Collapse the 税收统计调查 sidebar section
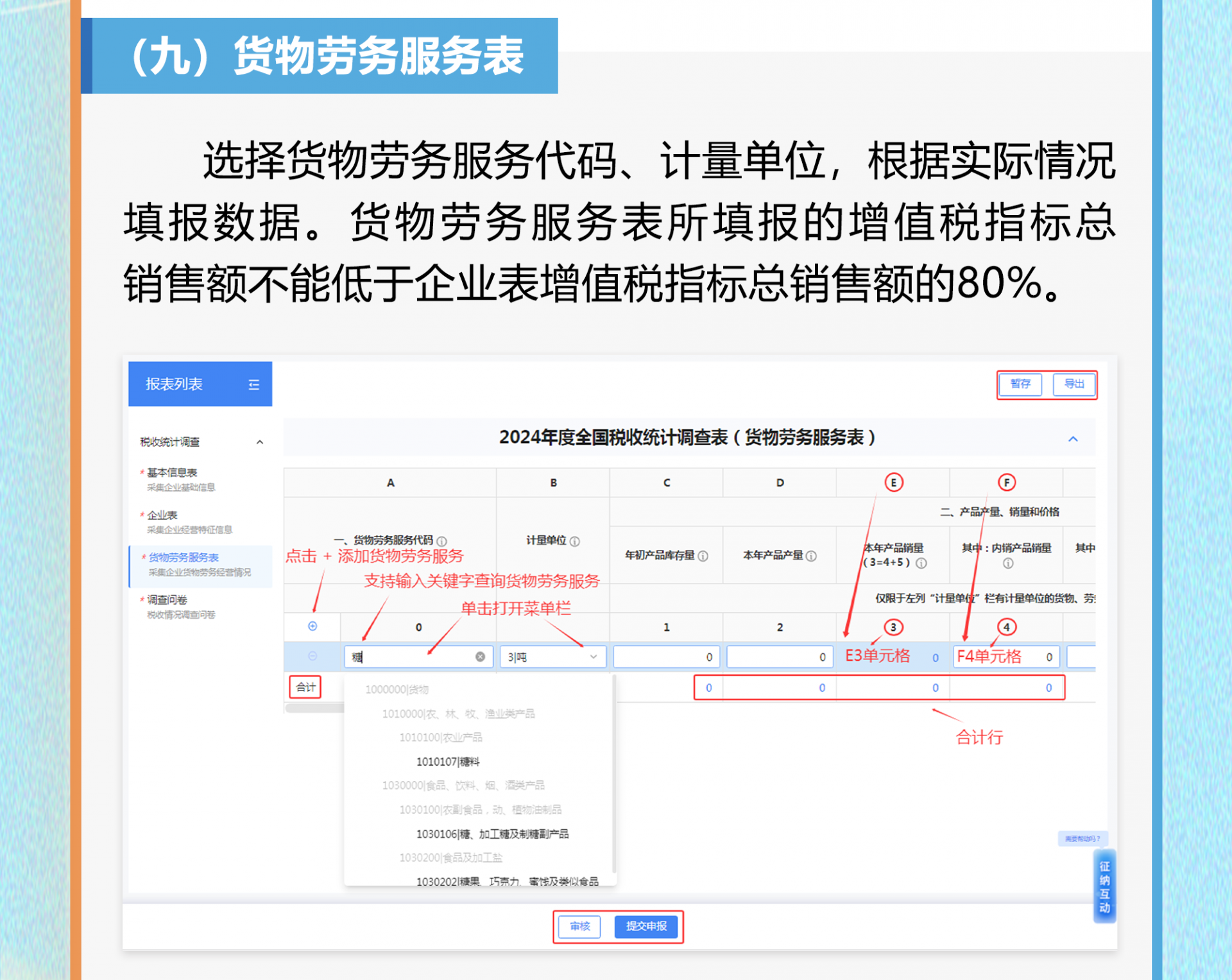1232x980 pixels. pos(260,442)
